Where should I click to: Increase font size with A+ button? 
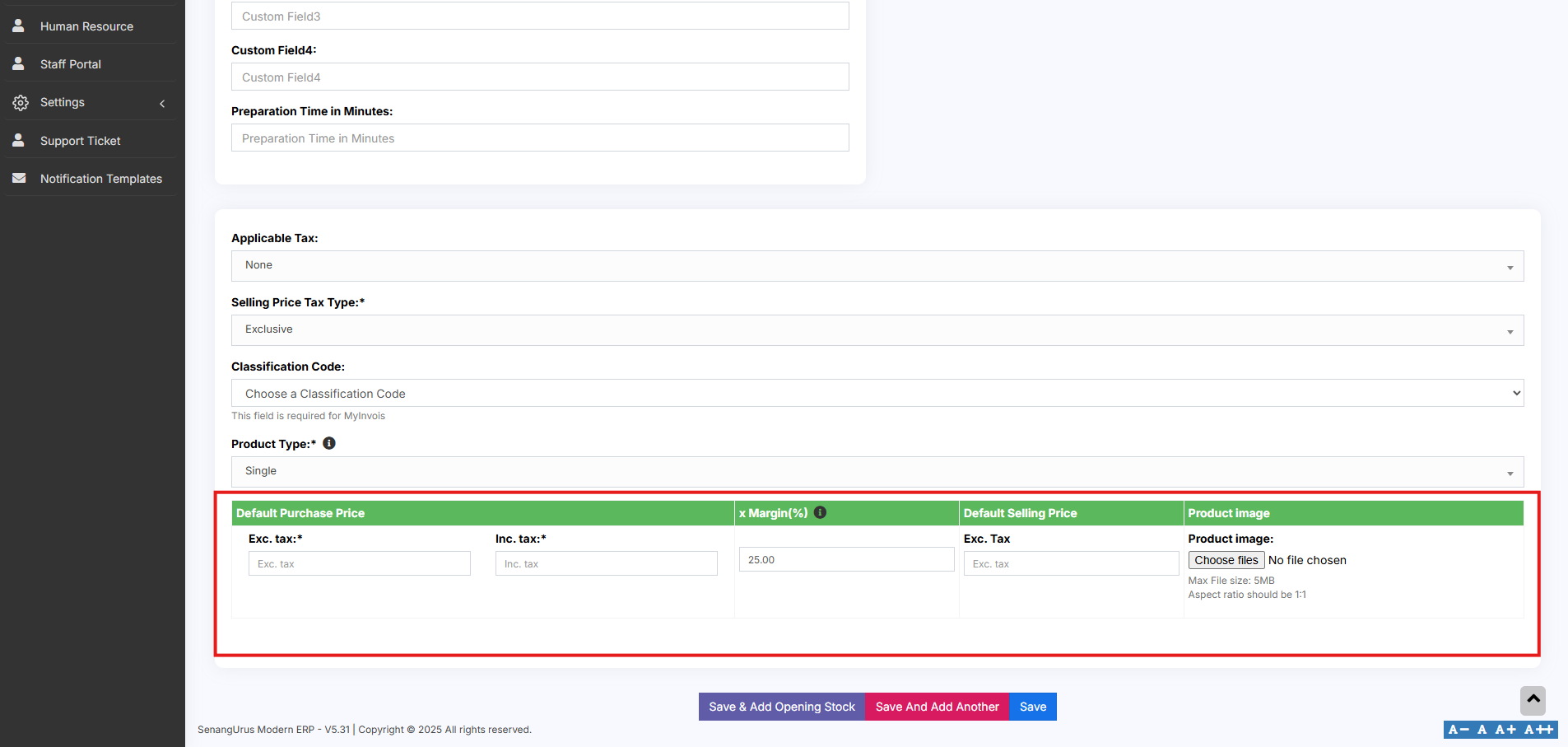pos(1505,730)
